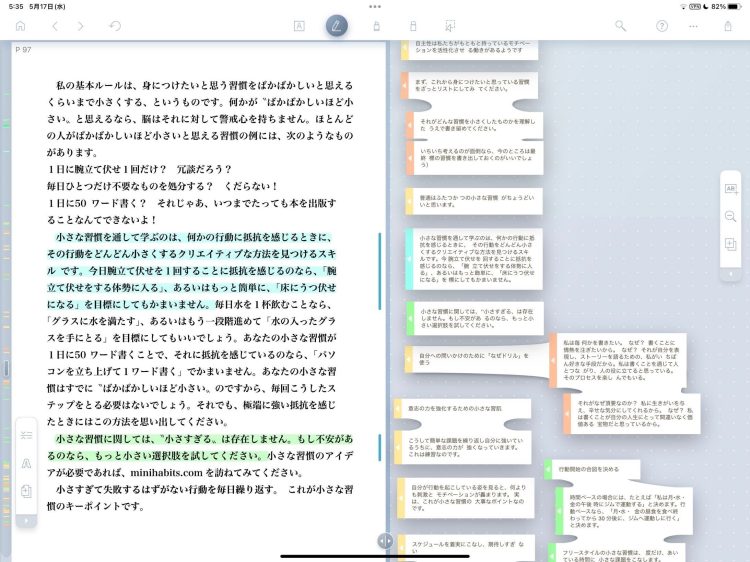Collapse the card starting それがどんな習慣を小さくした

point(410,125)
